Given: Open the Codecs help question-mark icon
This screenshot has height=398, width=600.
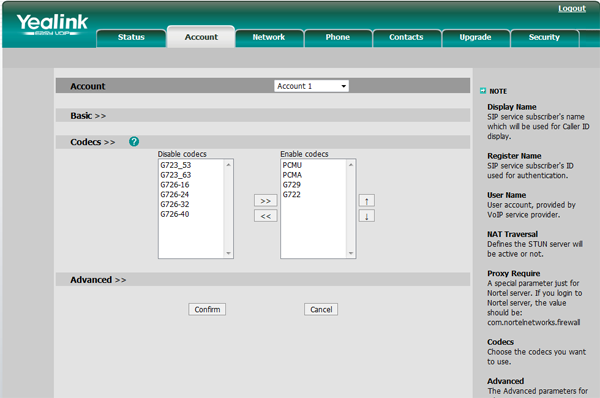Looking at the screenshot, I should click(134, 142).
